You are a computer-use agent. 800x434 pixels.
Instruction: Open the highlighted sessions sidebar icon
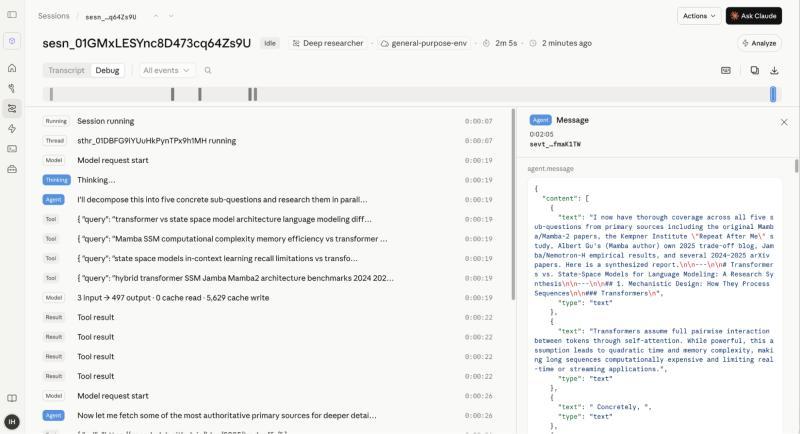coord(12,108)
